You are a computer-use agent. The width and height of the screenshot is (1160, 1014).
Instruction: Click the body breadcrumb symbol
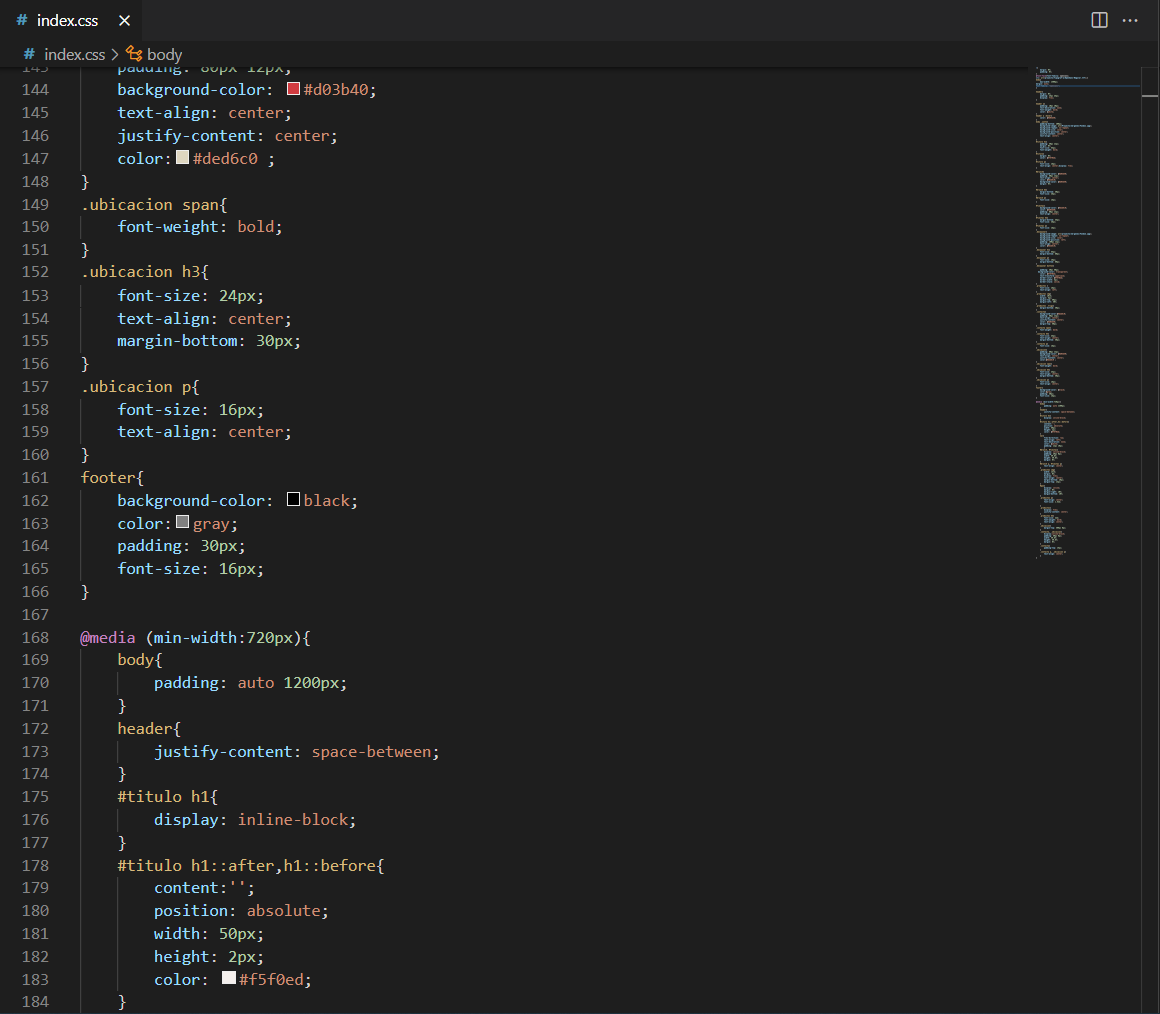point(164,55)
